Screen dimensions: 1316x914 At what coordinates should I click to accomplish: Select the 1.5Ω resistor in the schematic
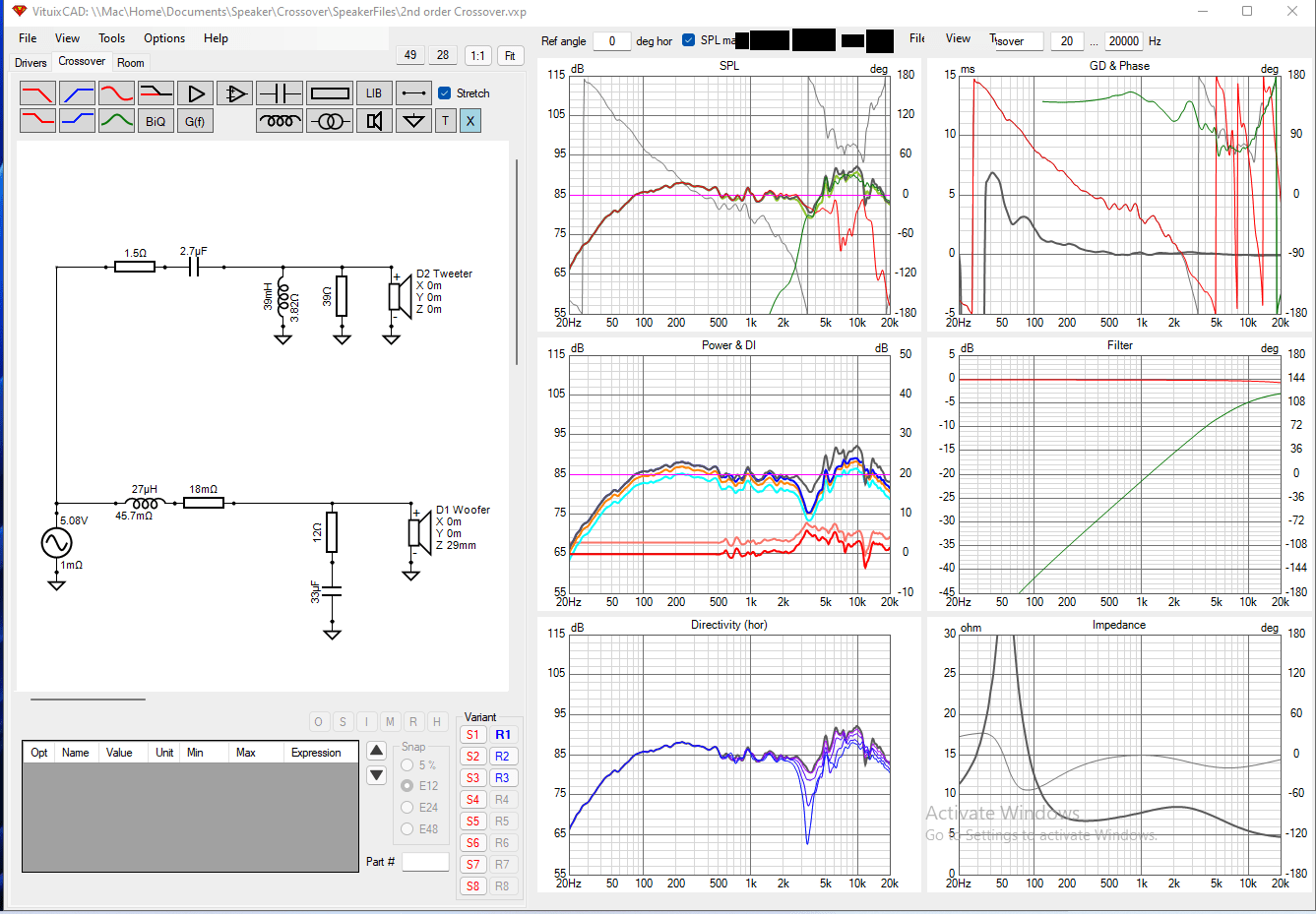[135, 266]
